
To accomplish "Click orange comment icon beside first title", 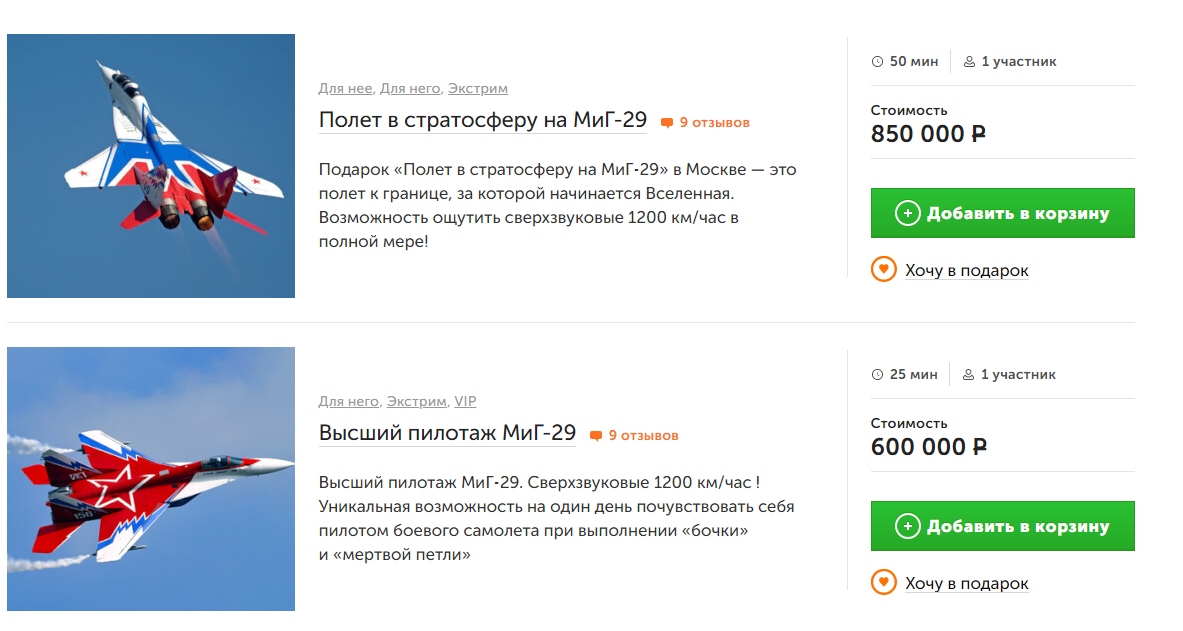I will coord(667,123).
